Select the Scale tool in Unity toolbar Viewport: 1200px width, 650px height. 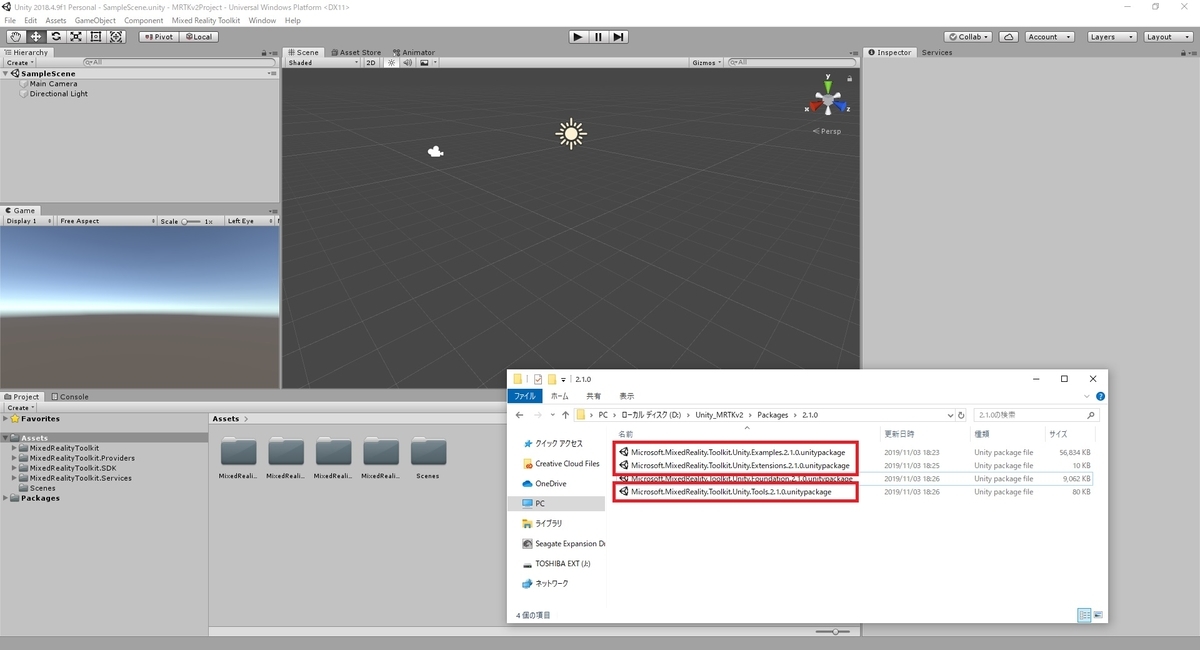pyautogui.click(x=75, y=37)
